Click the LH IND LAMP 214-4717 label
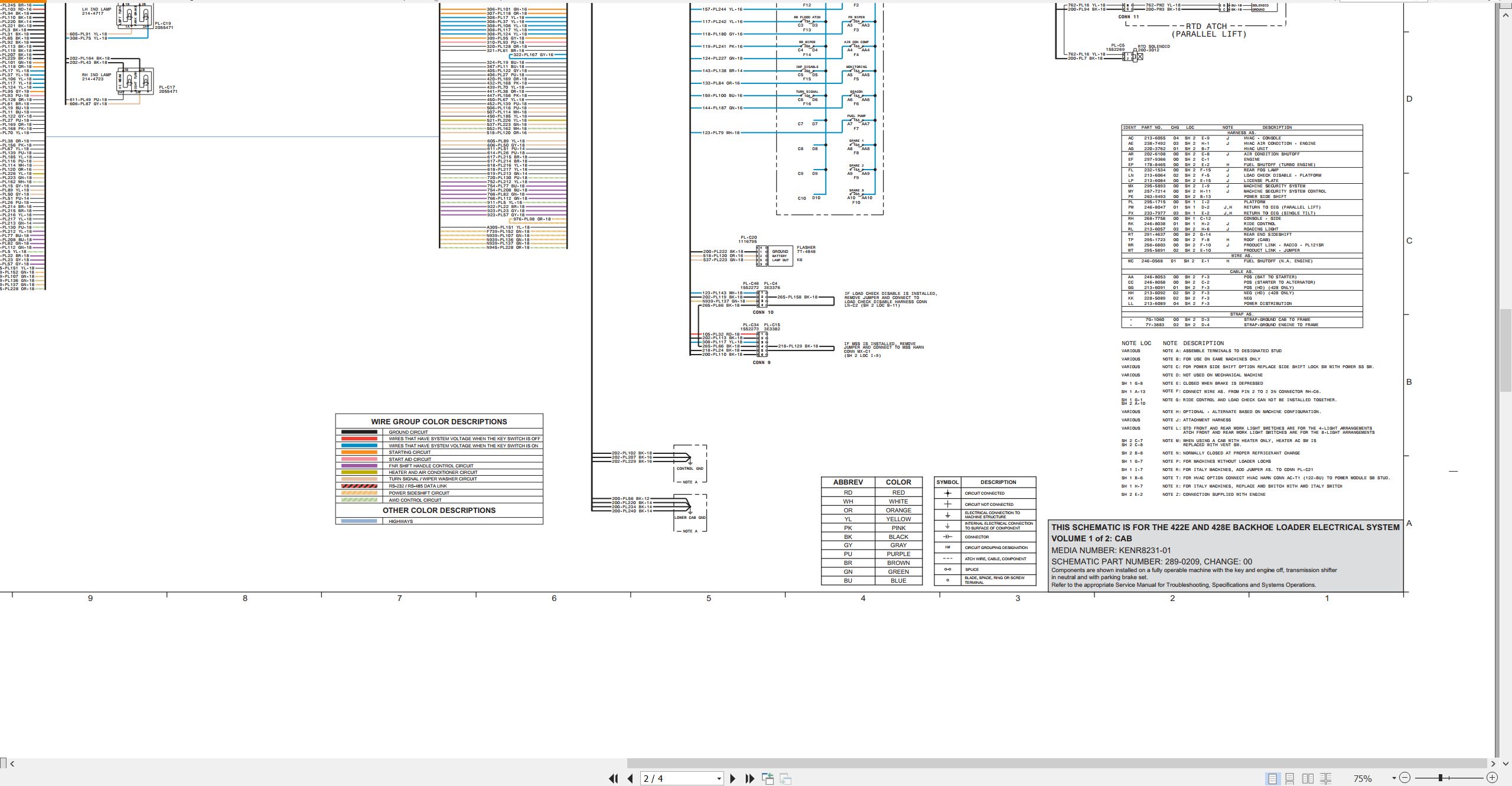Screen dimensions: 1512x786 (96, 11)
